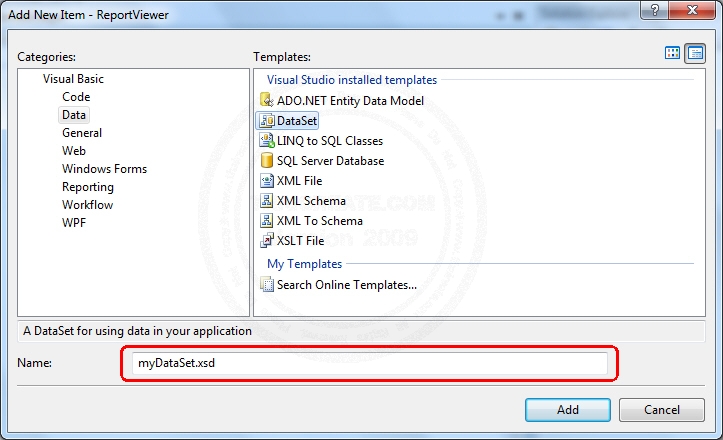Click the XML Schema icon
This screenshot has height=440, width=723.
point(267,200)
